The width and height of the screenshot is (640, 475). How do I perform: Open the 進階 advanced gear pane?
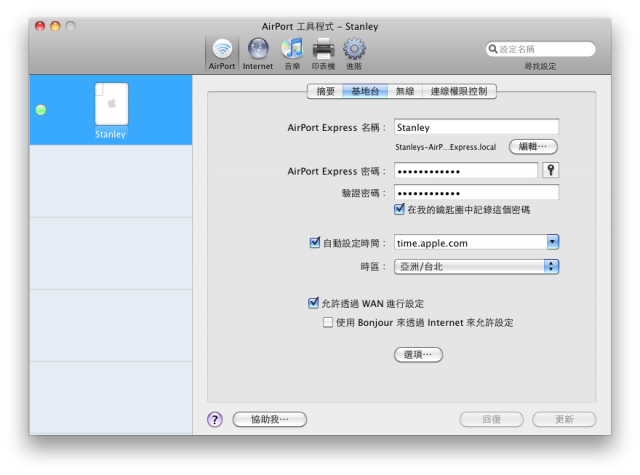pyautogui.click(x=354, y=54)
